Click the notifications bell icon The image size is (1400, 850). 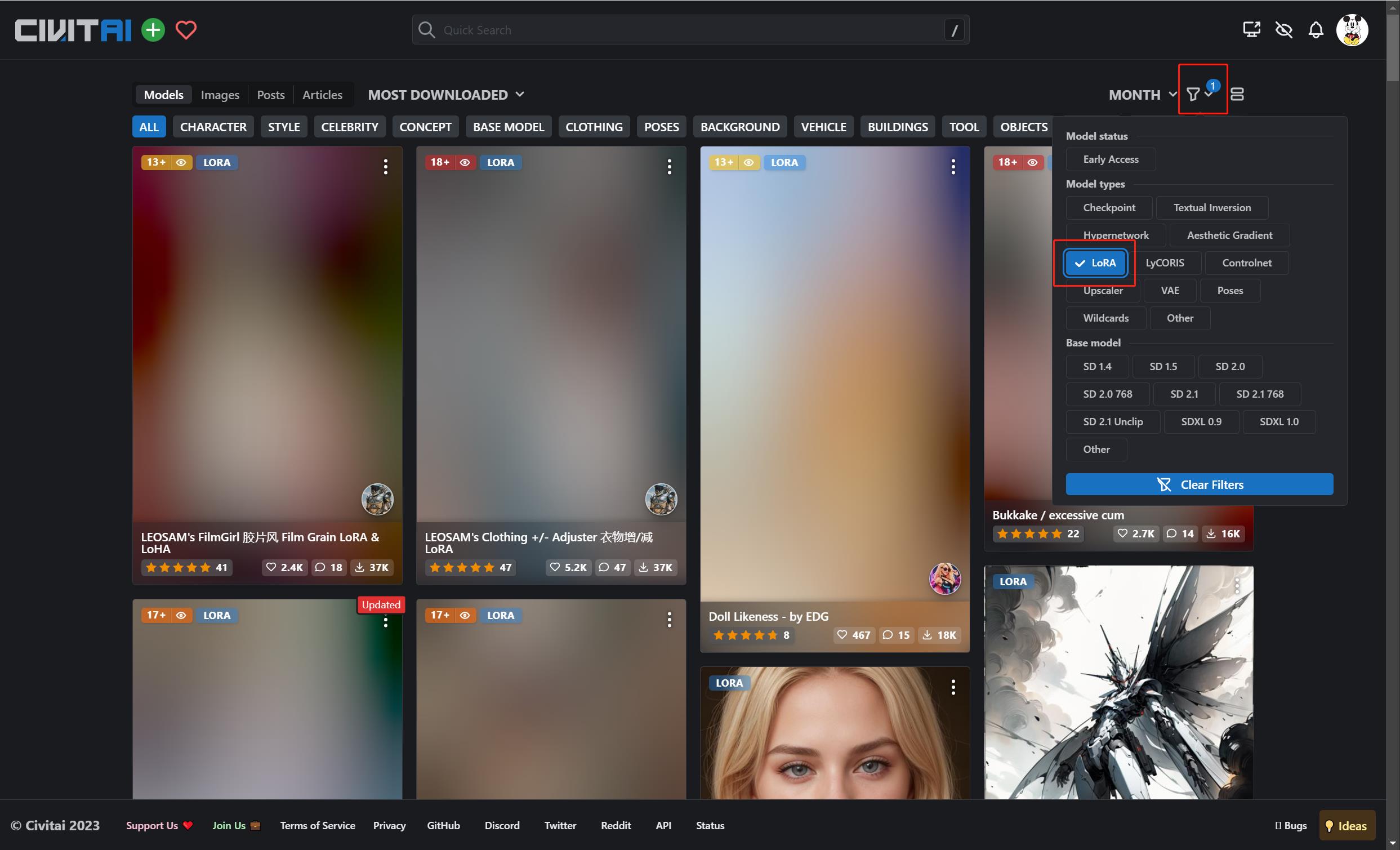point(1316,29)
